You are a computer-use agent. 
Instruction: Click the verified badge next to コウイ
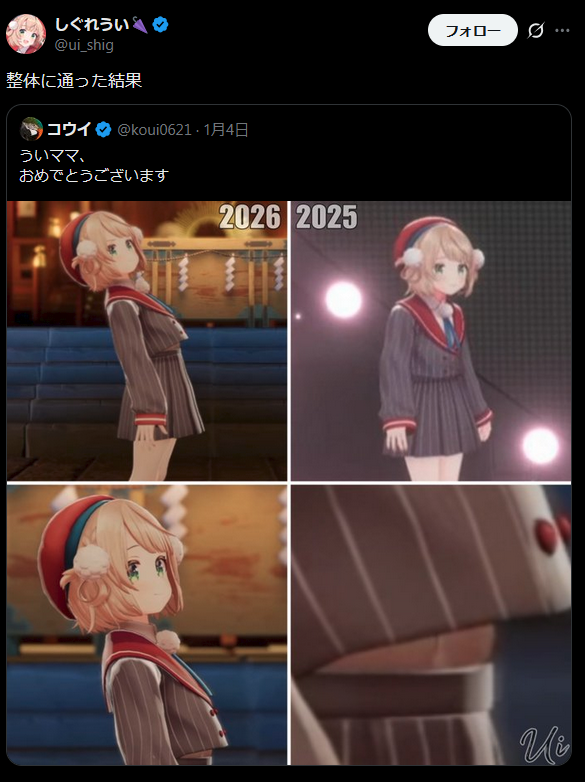tap(103, 130)
